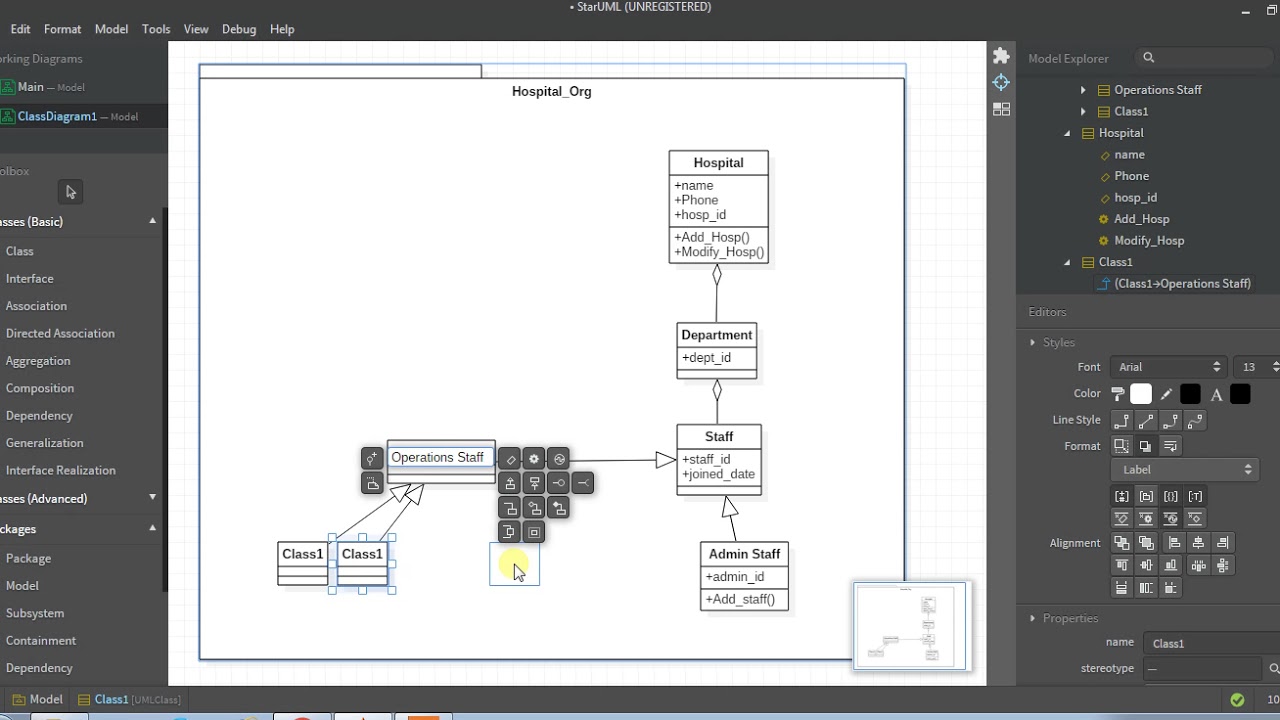Click the add associated class quick-edit icon

click(x=510, y=508)
